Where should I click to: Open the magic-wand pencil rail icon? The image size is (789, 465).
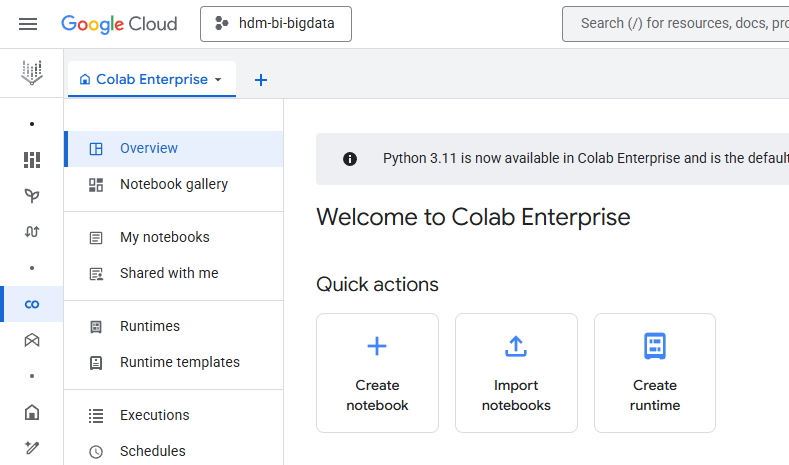[x=32, y=447]
